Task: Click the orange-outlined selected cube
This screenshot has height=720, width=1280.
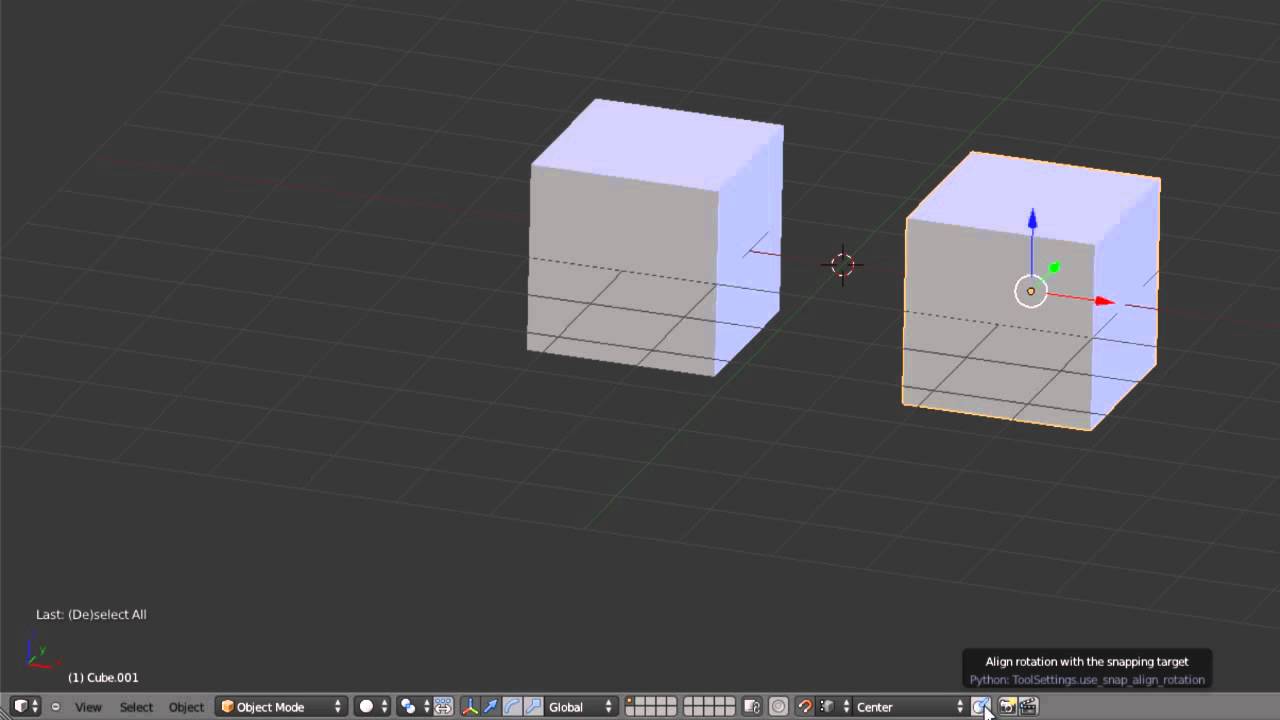Action: pyautogui.click(x=1031, y=291)
